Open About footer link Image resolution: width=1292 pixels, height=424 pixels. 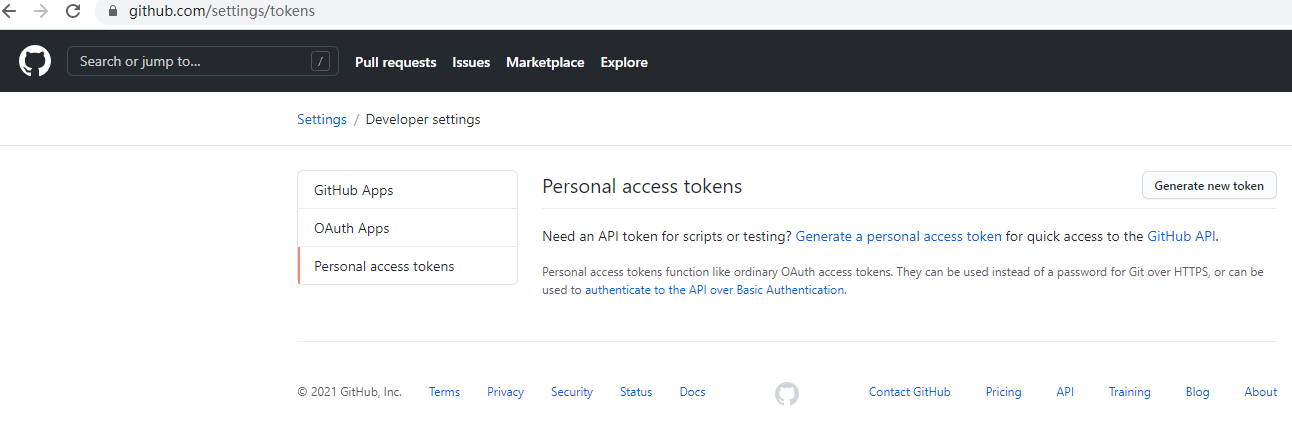pos(1261,392)
